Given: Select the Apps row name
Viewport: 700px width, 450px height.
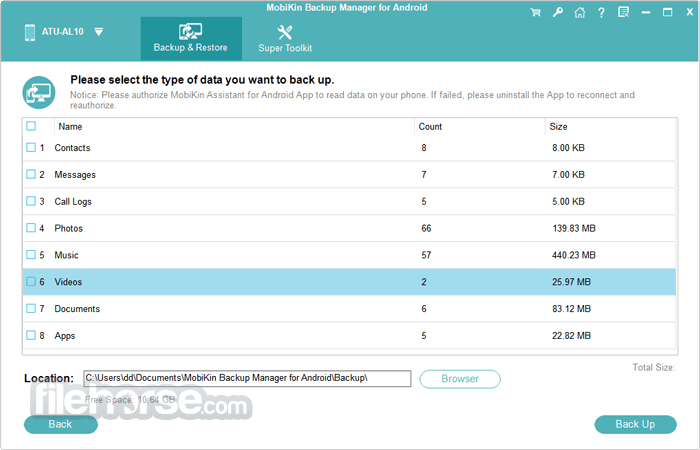Looking at the screenshot, I should point(65,336).
